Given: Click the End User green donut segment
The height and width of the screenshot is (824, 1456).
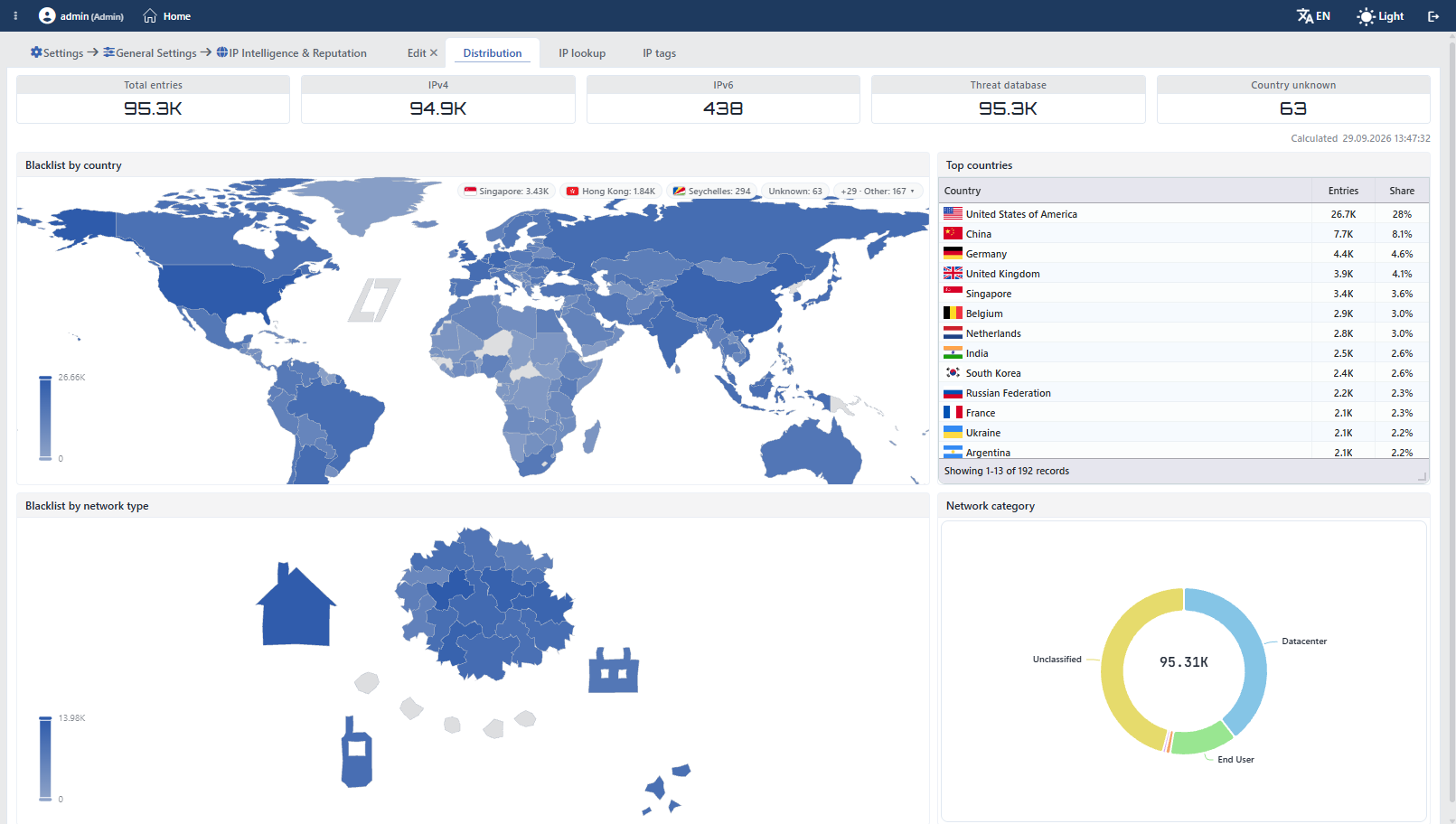Looking at the screenshot, I should click(x=1203, y=741).
